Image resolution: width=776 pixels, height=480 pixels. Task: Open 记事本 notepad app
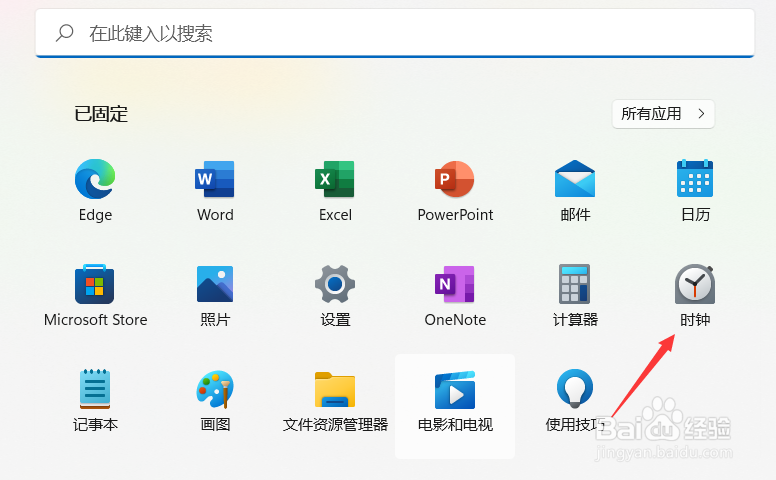95,389
